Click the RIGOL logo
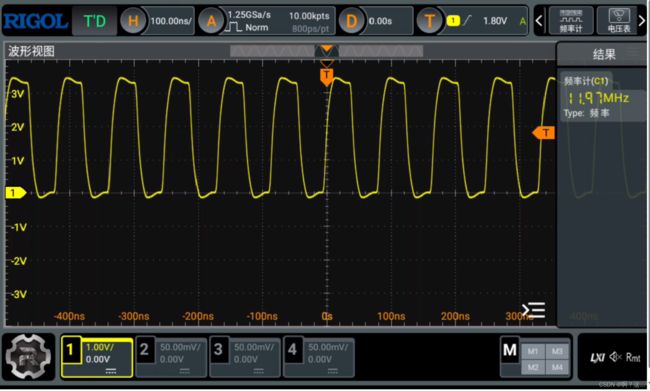This screenshot has height=391, width=650. [36, 21]
